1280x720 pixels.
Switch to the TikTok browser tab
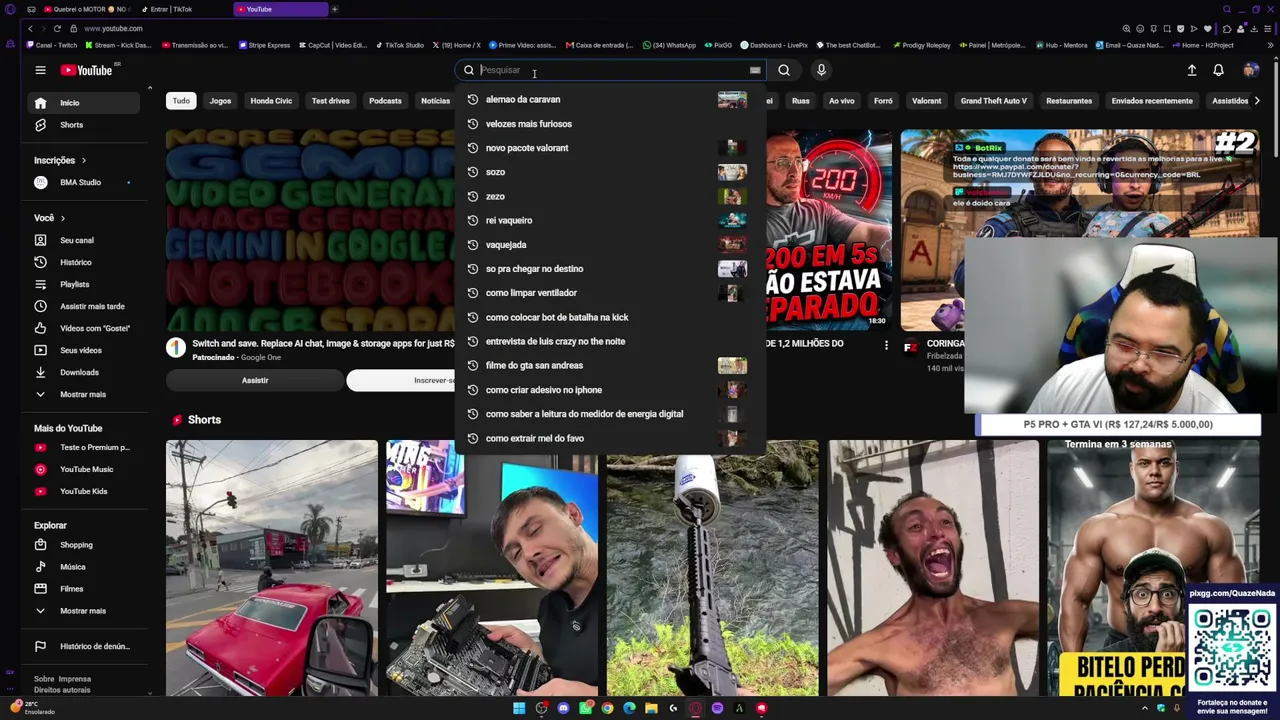tap(185, 9)
